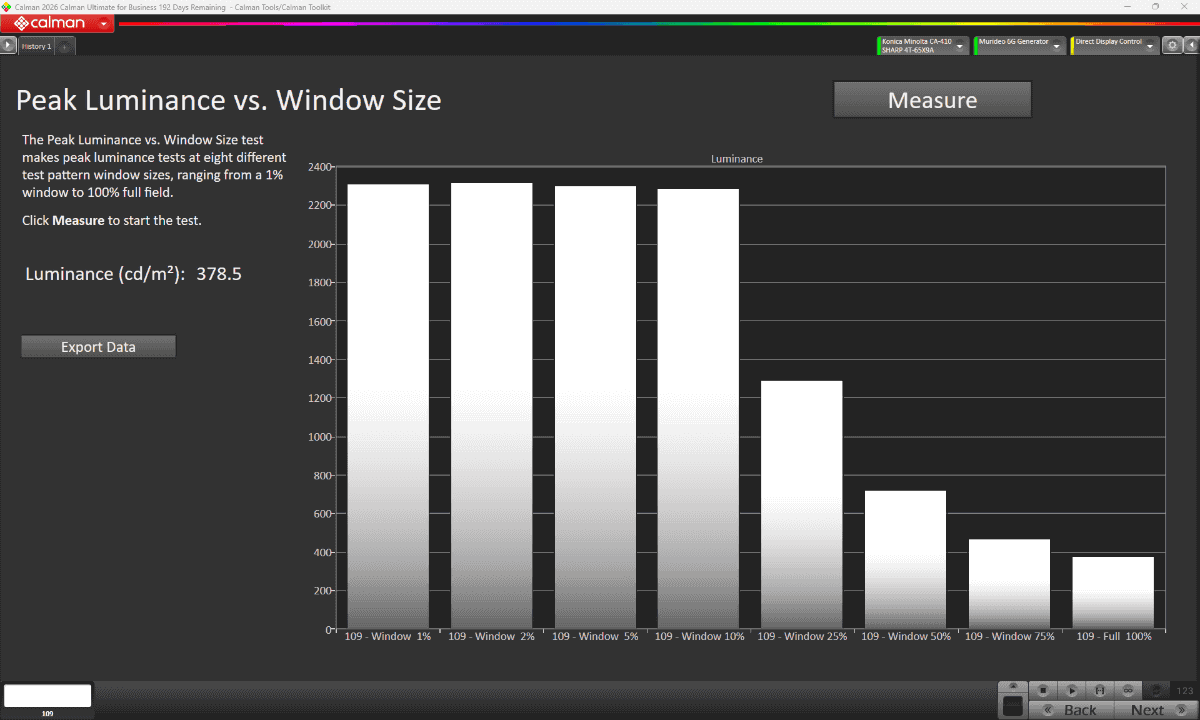Viewport: 1200px width, 720px height.
Task: Click the Window 10% luminance bar
Action: (698, 409)
